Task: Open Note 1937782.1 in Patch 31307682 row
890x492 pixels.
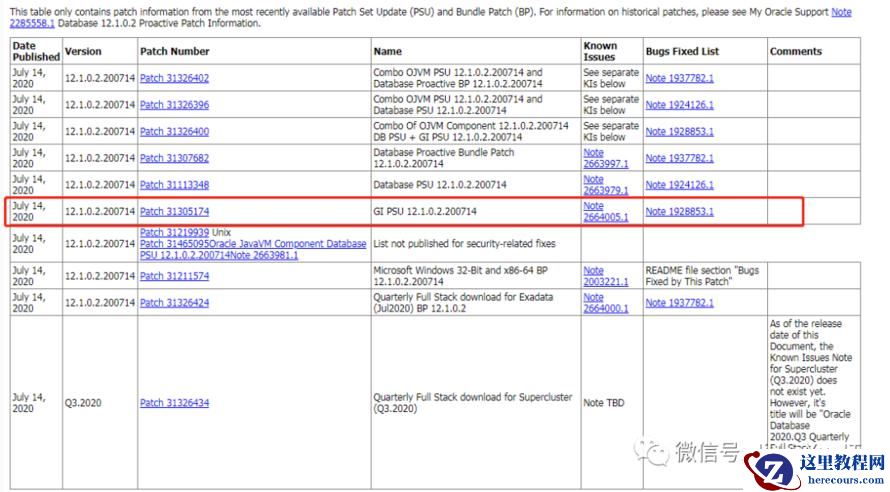Action: (679, 158)
